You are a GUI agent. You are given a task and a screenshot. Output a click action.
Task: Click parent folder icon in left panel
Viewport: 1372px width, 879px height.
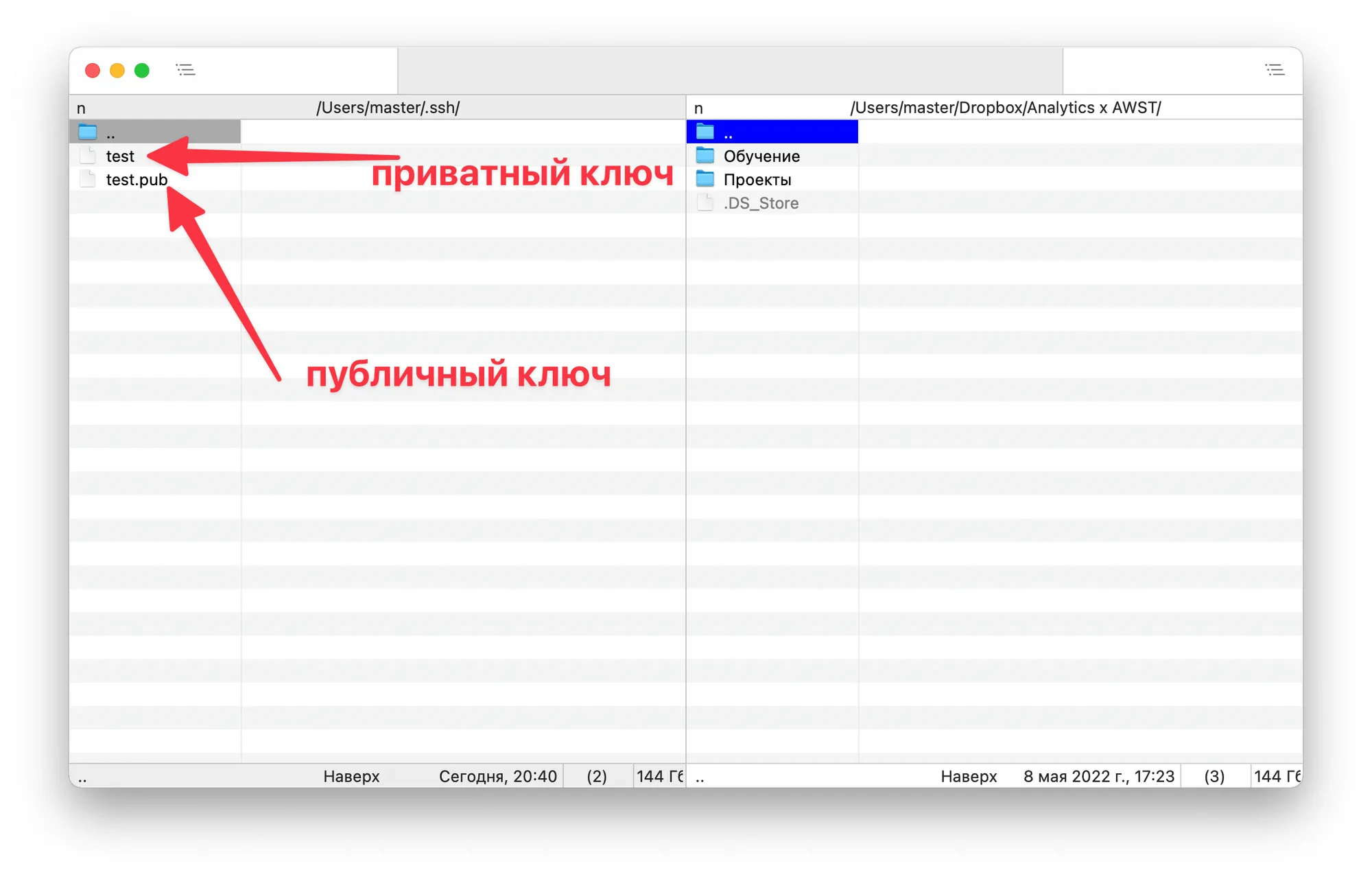[x=87, y=132]
